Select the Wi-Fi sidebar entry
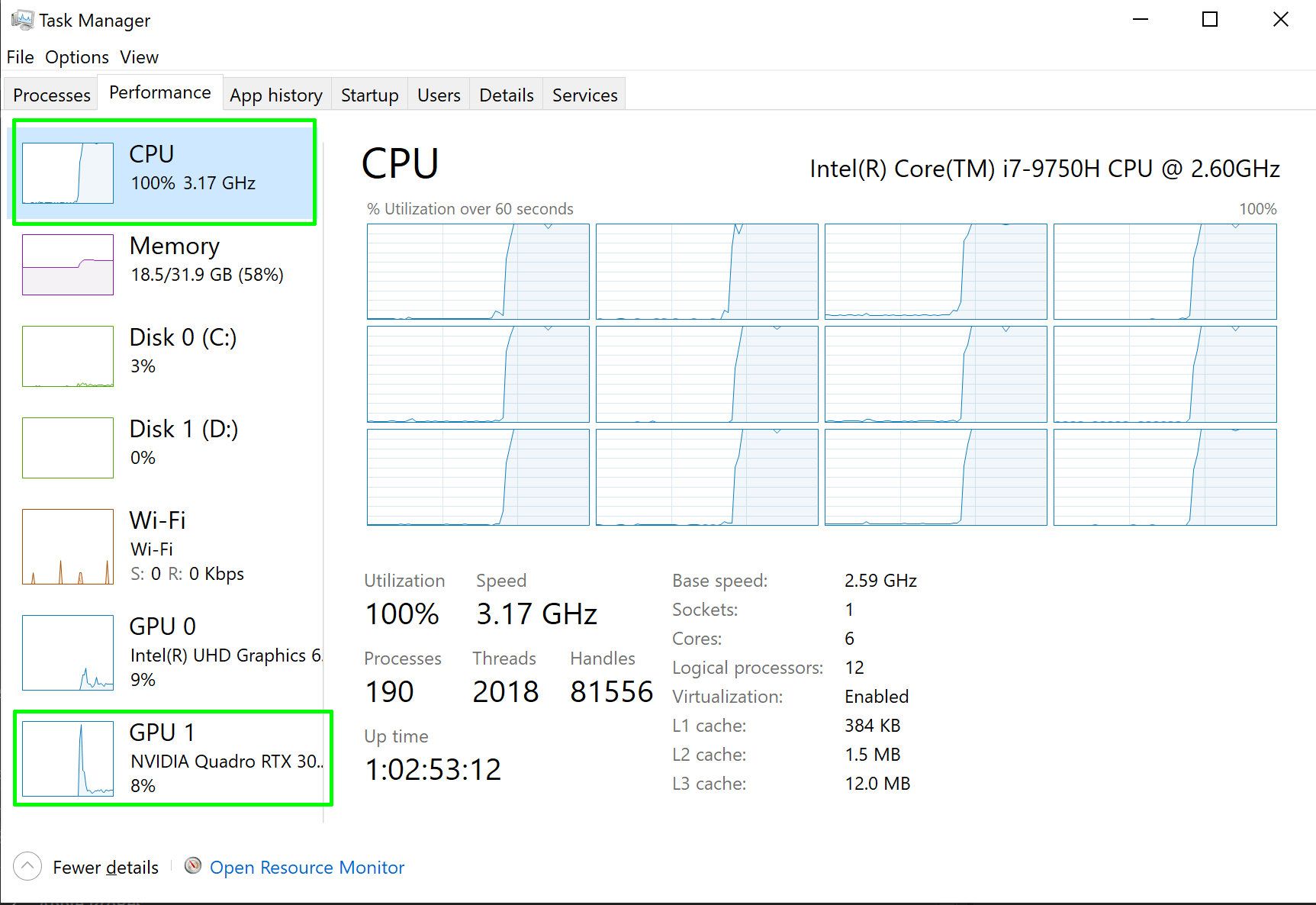 pos(164,546)
